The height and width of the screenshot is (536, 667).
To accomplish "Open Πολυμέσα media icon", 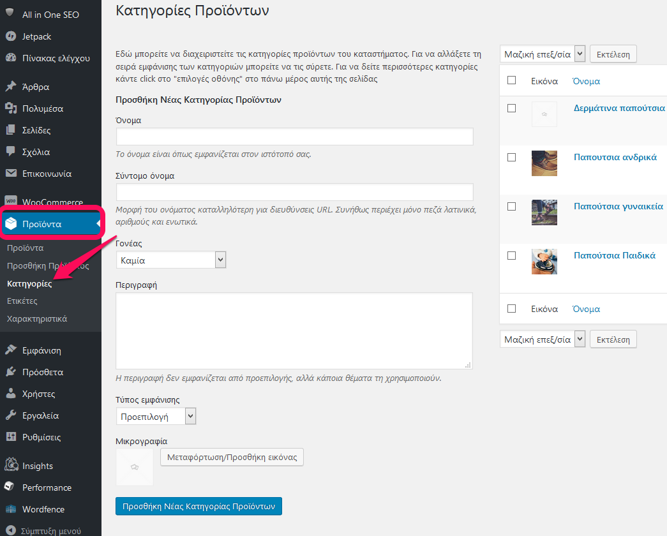I will click(11, 108).
